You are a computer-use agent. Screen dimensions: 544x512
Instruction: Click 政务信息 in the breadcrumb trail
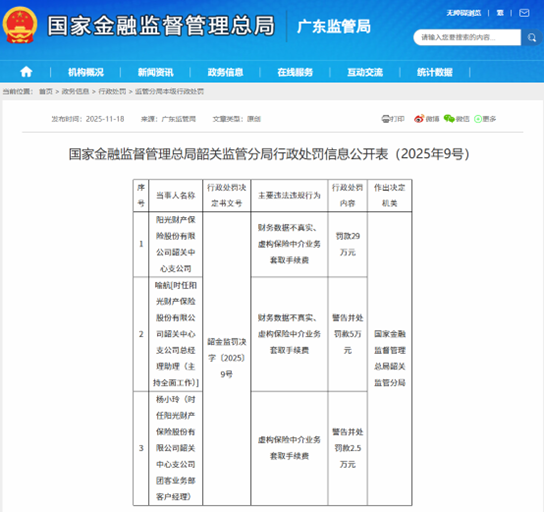[x=75, y=92]
